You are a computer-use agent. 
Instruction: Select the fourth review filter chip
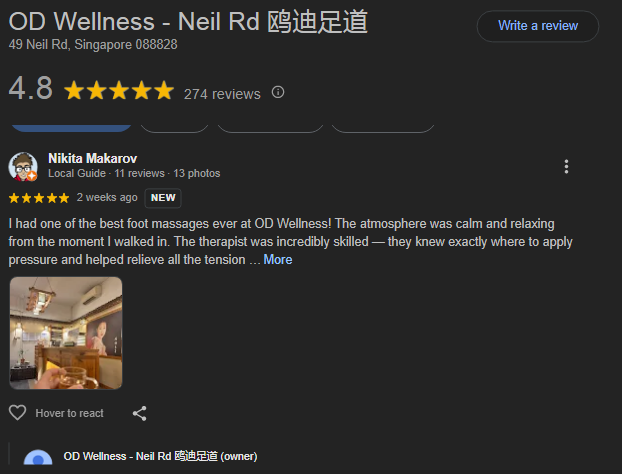click(383, 129)
